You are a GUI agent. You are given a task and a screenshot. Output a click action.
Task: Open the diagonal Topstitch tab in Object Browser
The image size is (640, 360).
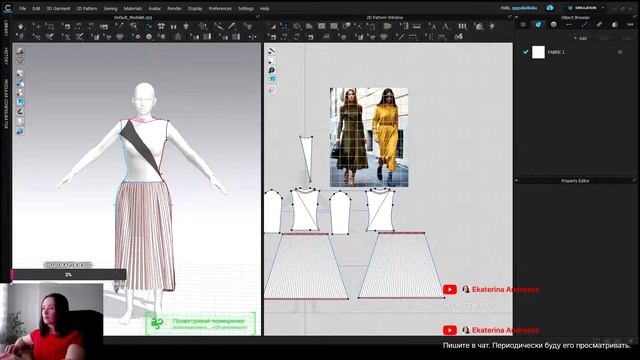(584, 24)
